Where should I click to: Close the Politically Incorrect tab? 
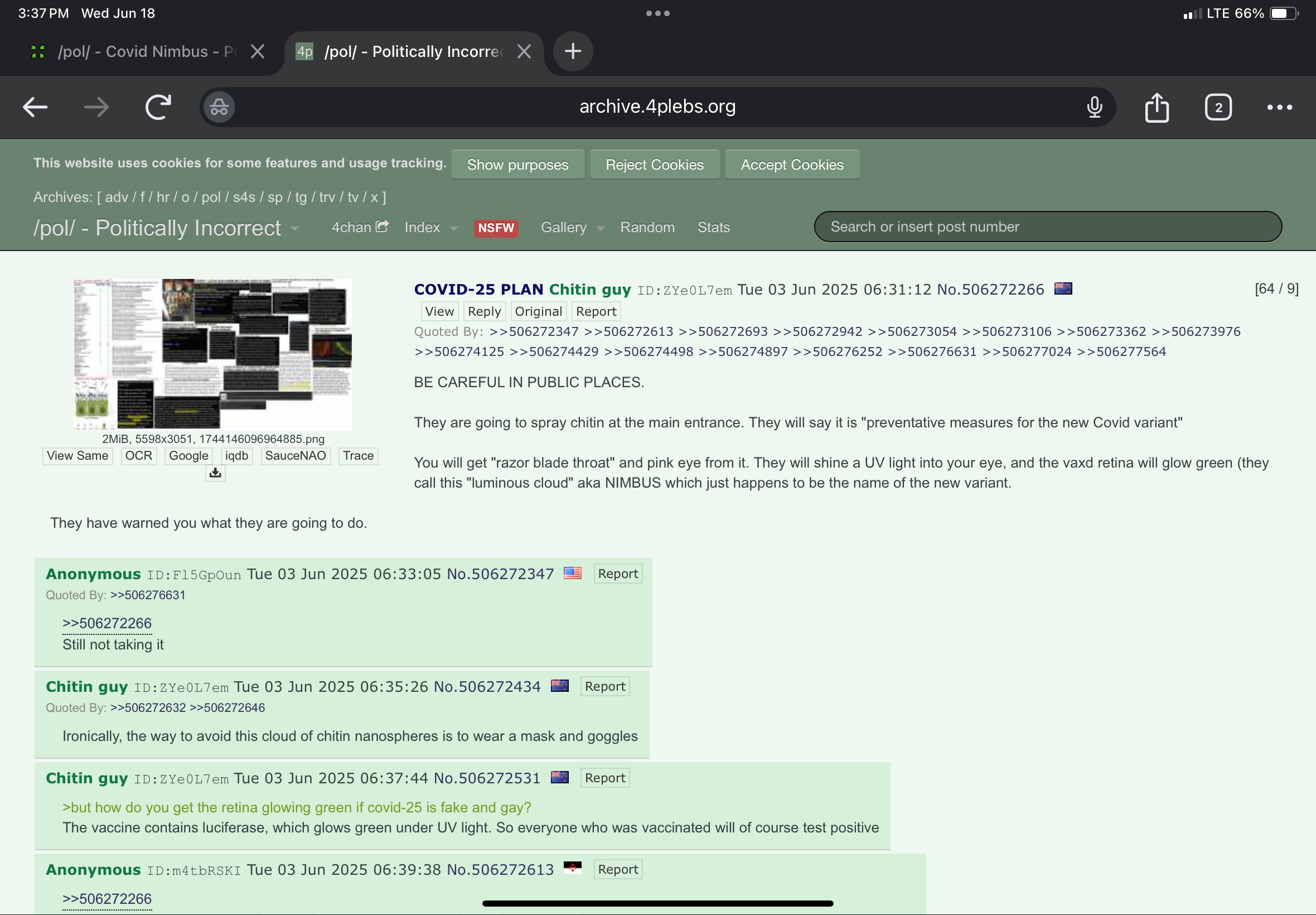click(x=524, y=51)
